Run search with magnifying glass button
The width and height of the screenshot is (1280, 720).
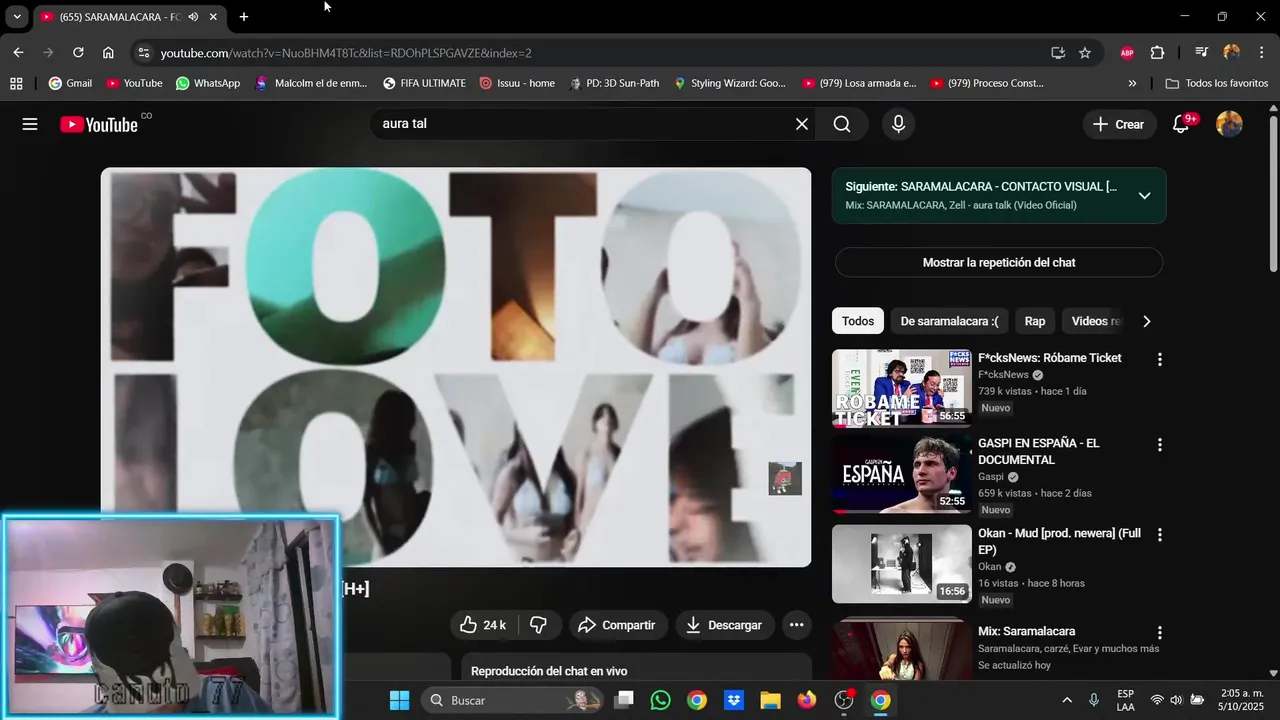pos(842,124)
